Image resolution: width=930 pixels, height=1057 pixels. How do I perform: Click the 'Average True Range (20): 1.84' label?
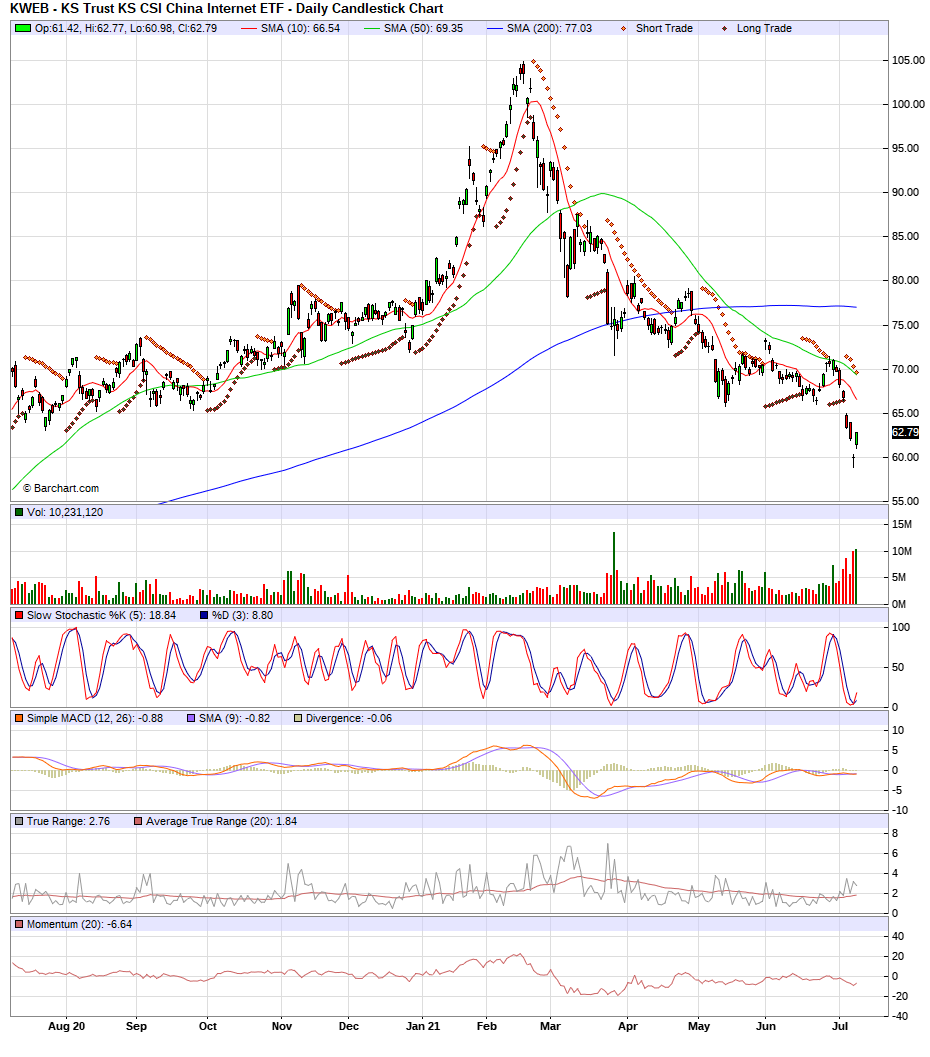tap(222, 822)
